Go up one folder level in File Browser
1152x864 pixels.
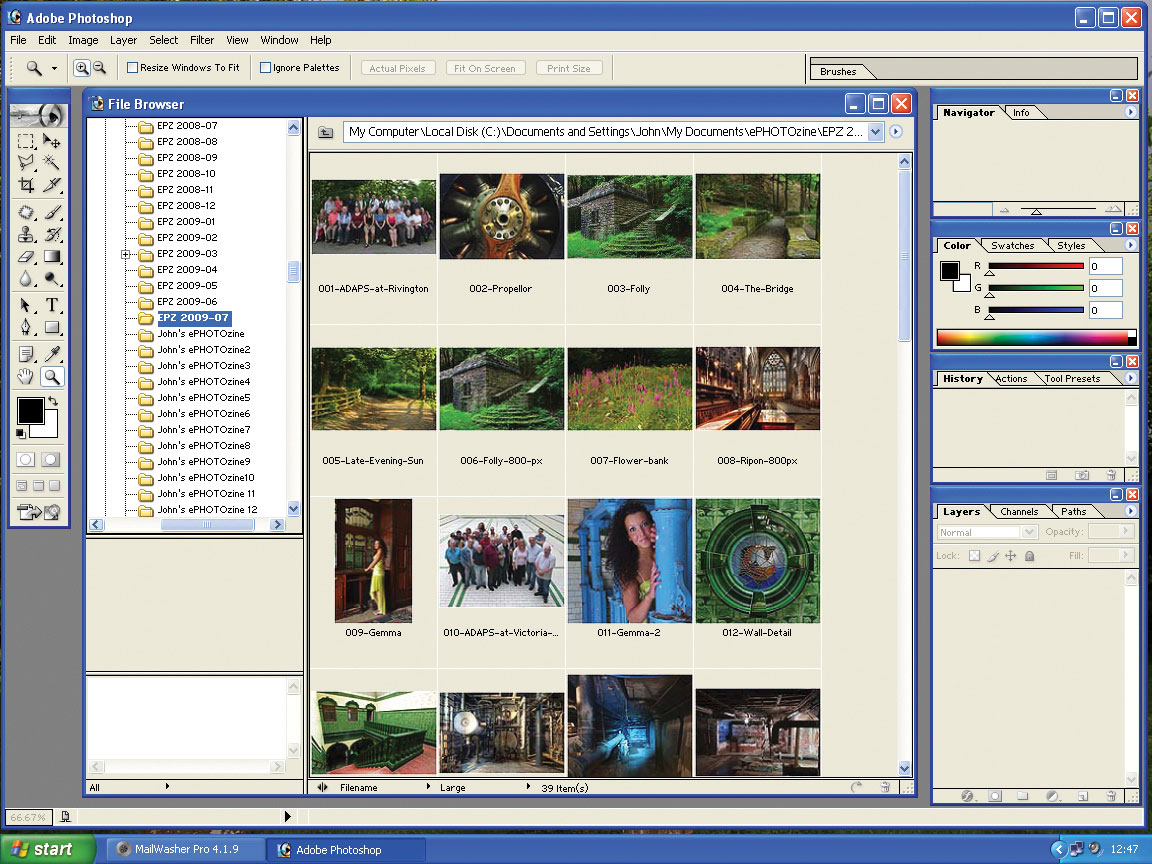[326, 132]
